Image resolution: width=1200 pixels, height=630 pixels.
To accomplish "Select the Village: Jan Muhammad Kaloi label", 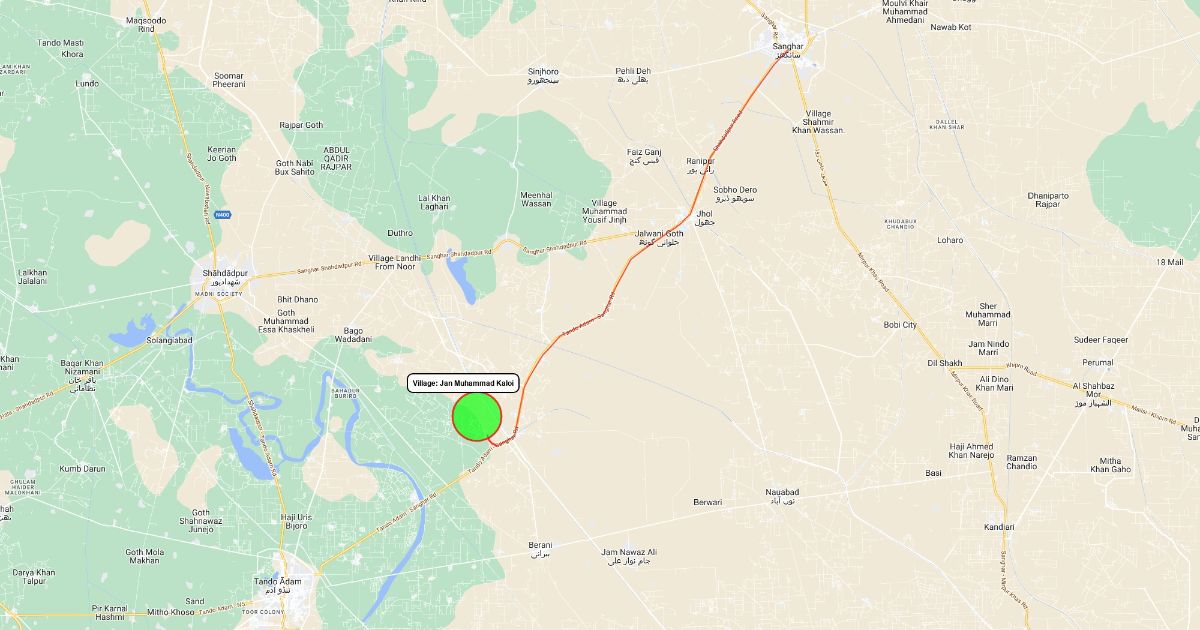I will tap(464, 383).
